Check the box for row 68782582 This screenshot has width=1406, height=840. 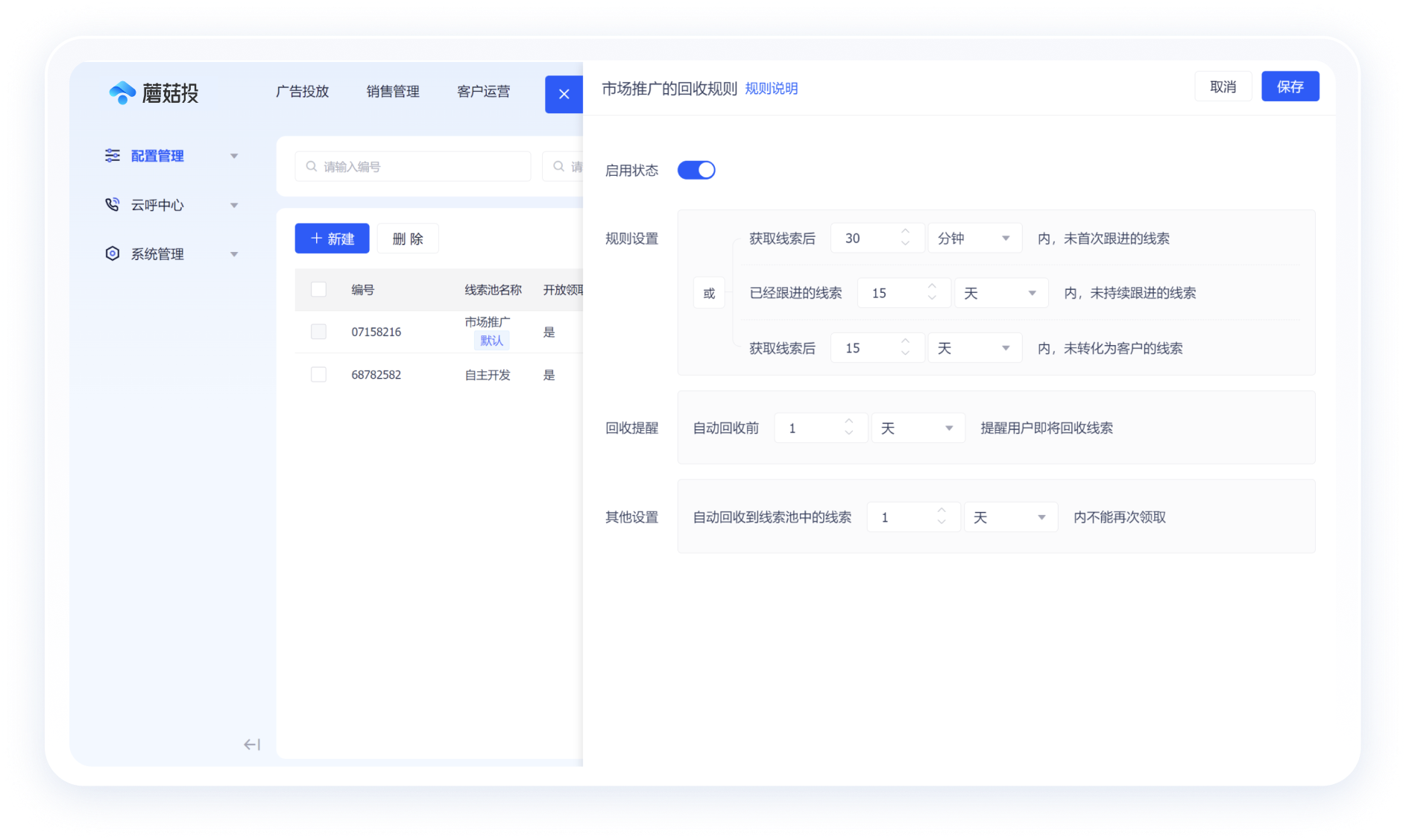pyautogui.click(x=318, y=374)
